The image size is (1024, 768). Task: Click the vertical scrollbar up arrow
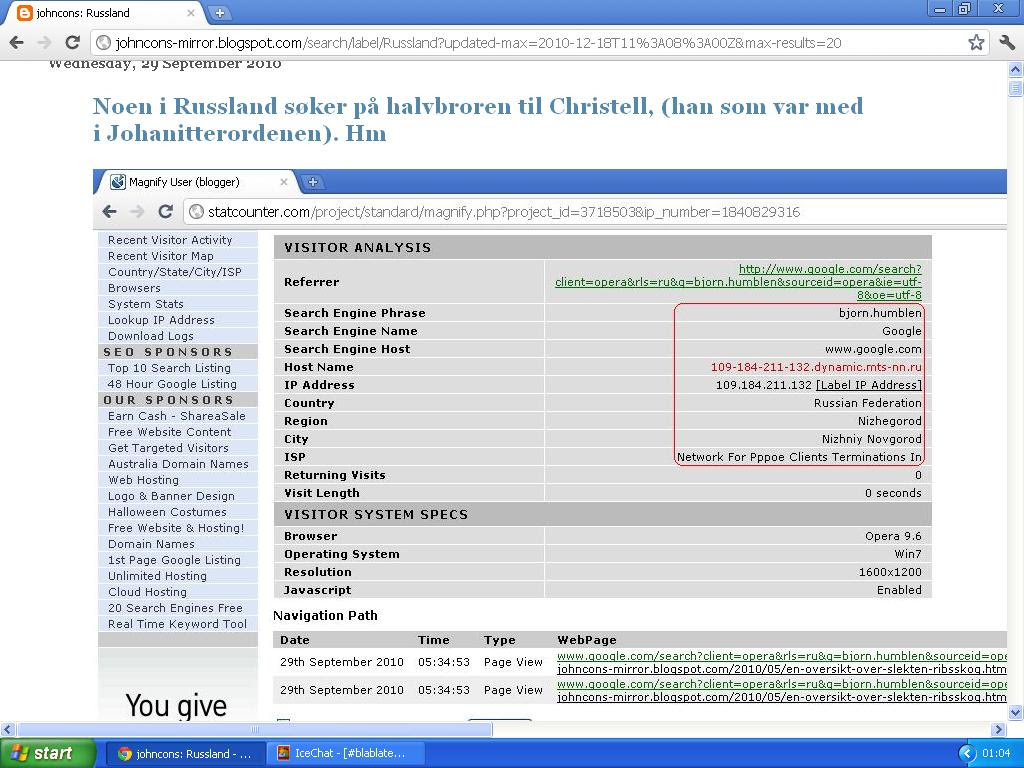click(x=1016, y=69)
